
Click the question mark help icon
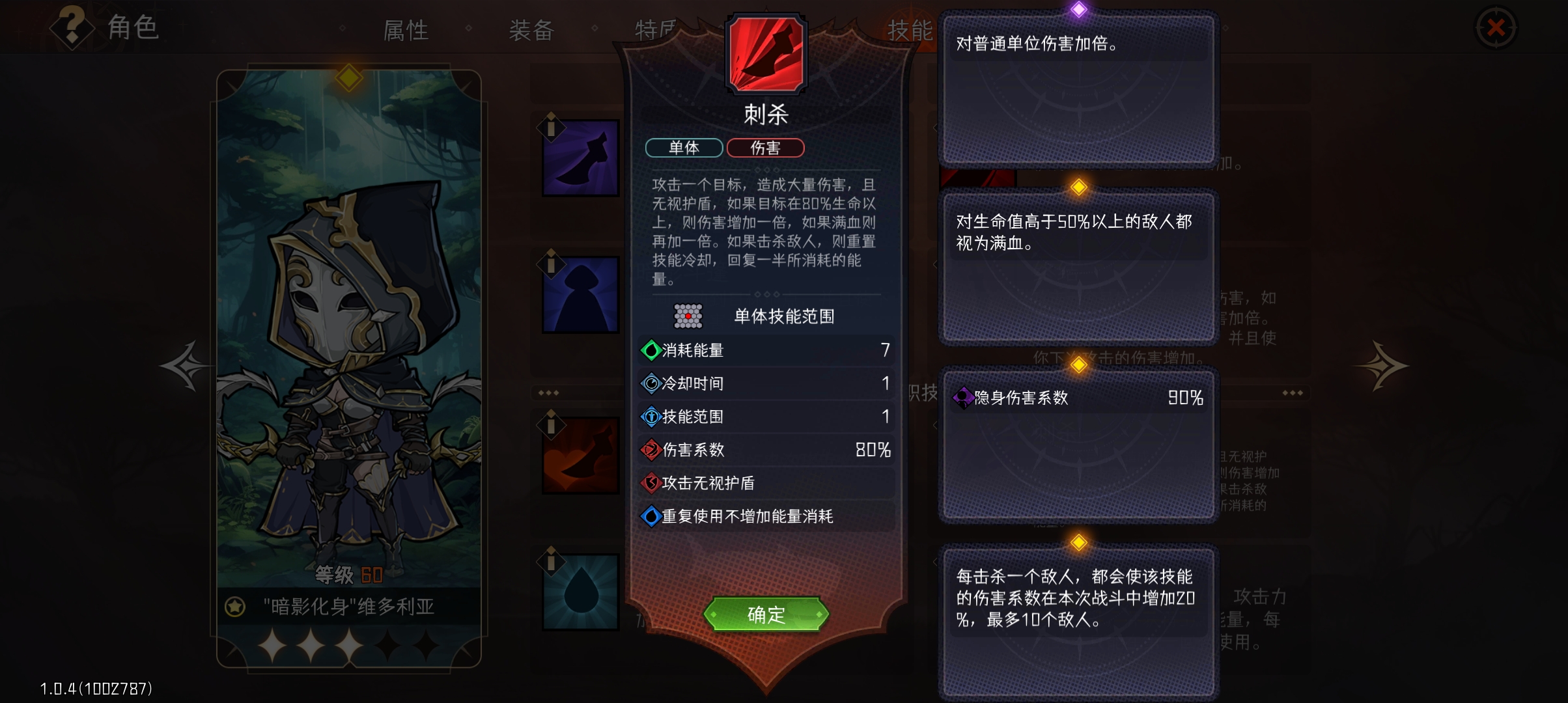tap(72, 26)
